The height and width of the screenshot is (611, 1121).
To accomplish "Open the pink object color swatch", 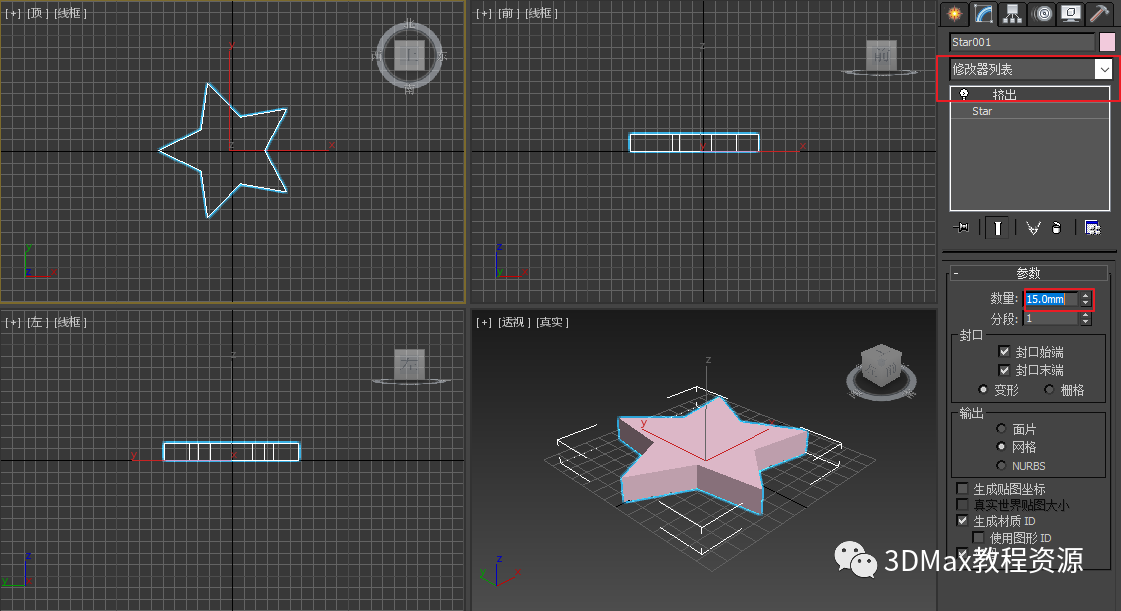I will [x=1107, y=42].
